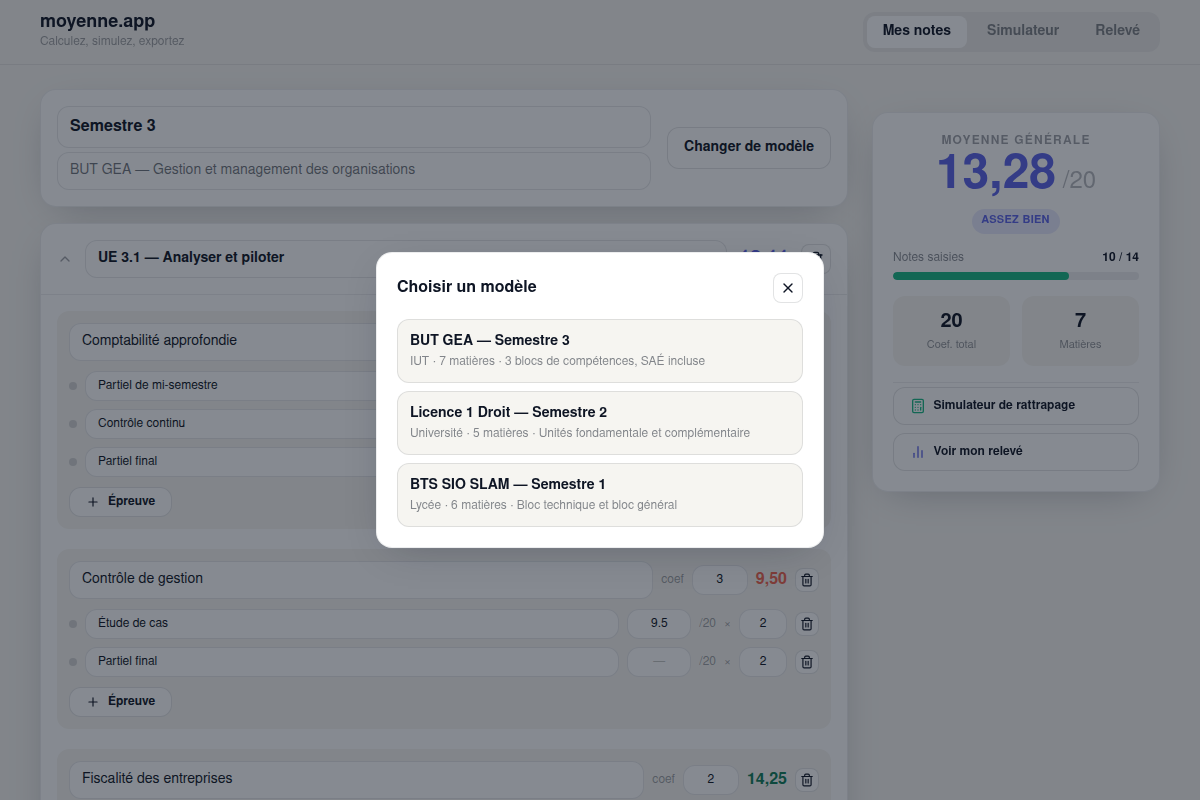Edit the Semestre 3 title field

(x=354, y=126)
